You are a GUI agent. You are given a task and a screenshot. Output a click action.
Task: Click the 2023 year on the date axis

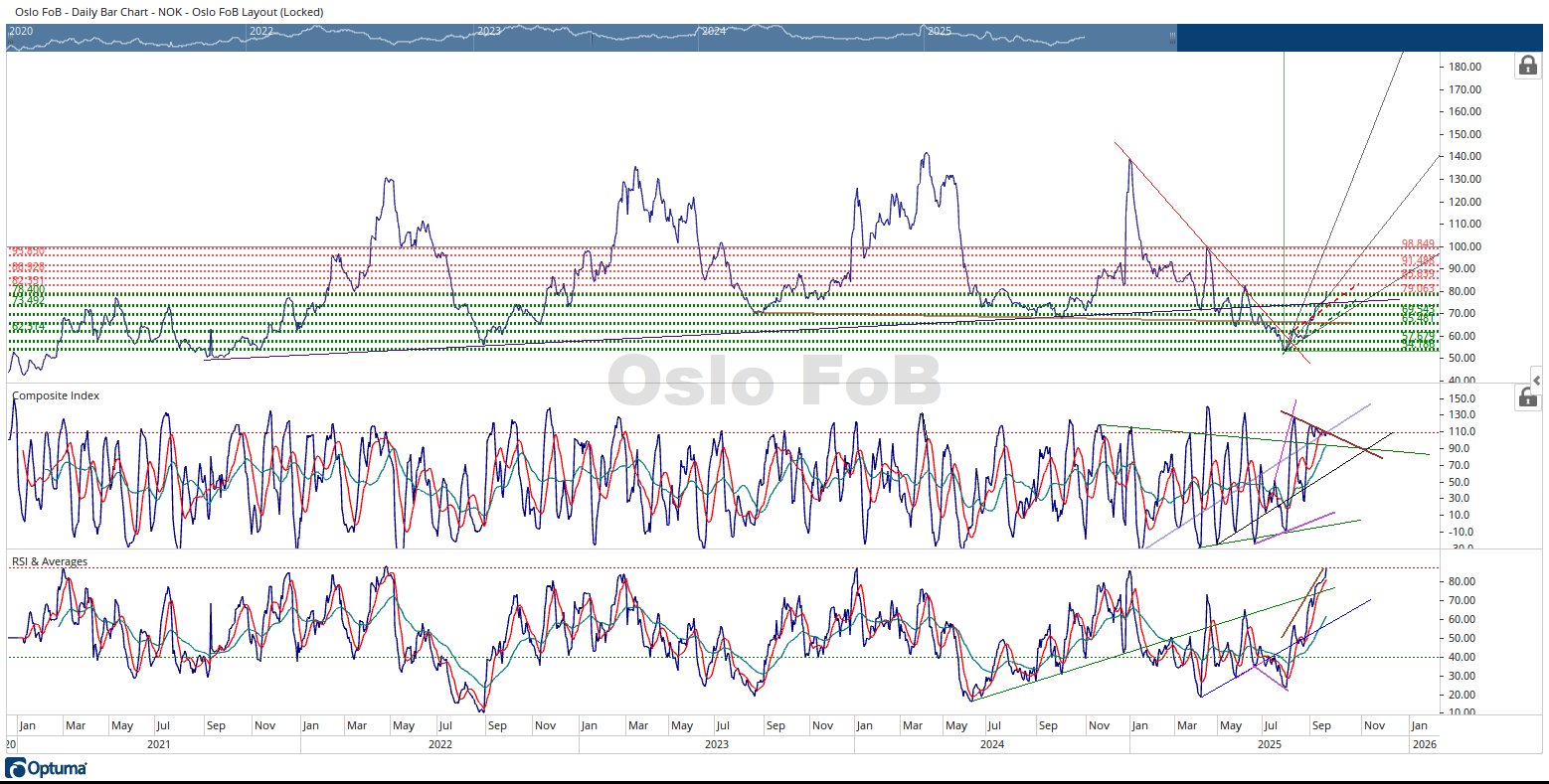(716, 744)
